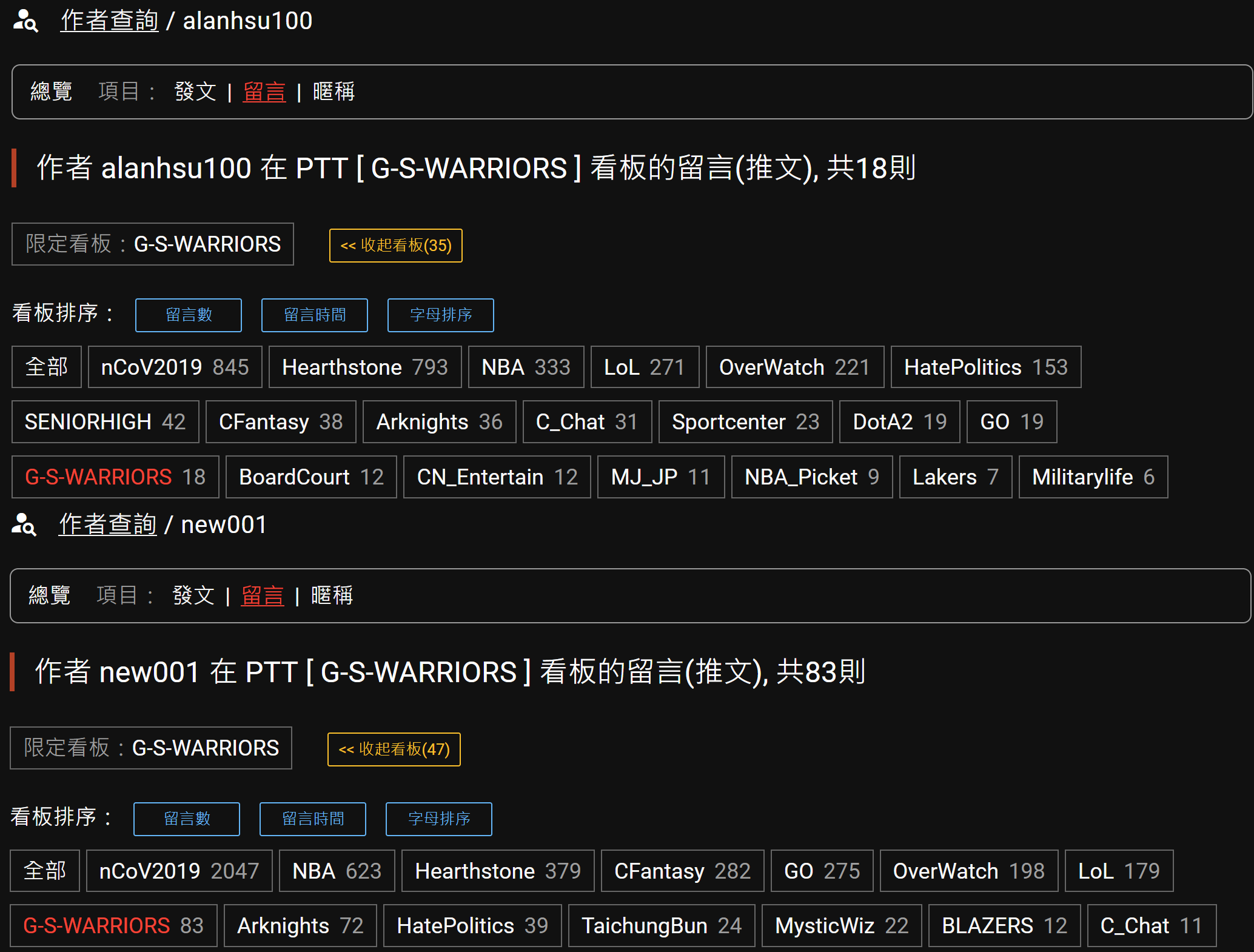Select 發文 tab in alanhsu100 section
The height and width of the screenshot is (952, 1254).
195,92
